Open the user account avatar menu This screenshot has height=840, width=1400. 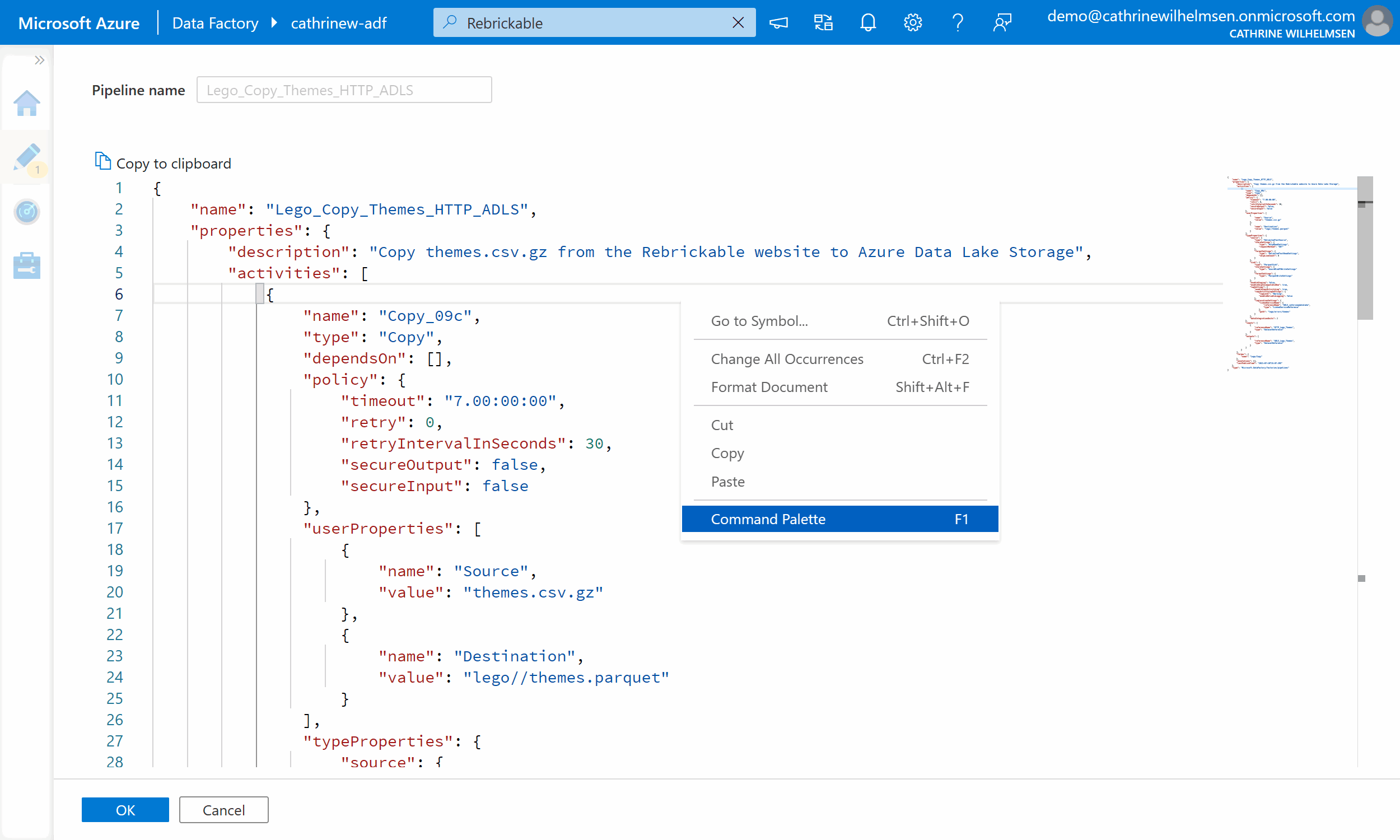click(x=1376, y=21)
